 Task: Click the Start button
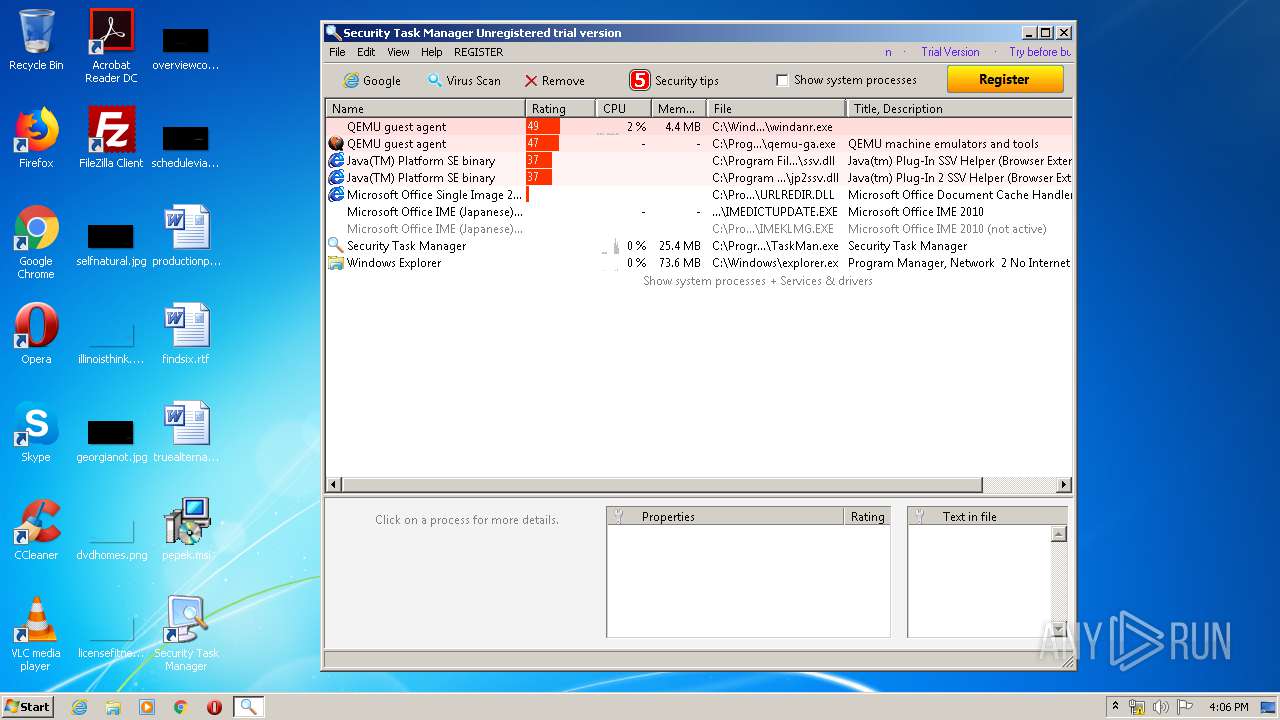click(x=28, y=706)
